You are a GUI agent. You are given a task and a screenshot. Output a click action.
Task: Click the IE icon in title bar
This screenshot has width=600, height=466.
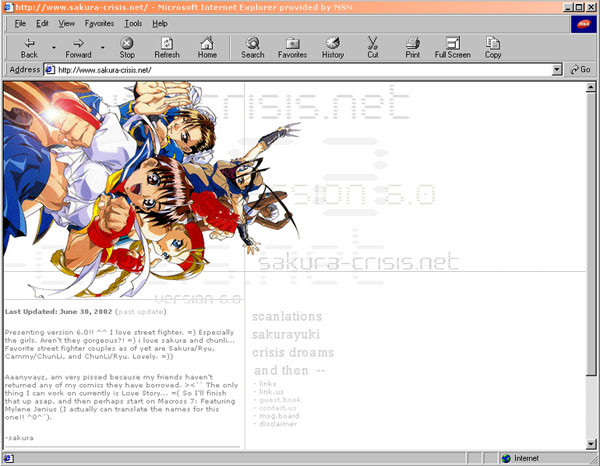coord(8,7)
